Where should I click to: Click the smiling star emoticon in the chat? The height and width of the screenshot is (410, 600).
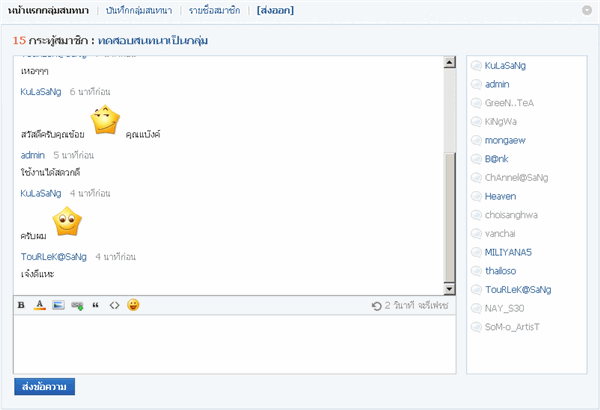pos(67,221)
